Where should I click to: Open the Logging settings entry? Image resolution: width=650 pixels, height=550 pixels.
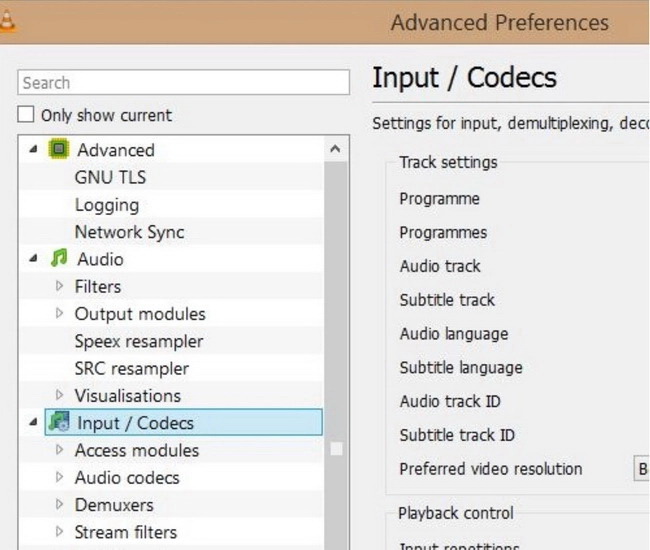[x=106, y=205]
